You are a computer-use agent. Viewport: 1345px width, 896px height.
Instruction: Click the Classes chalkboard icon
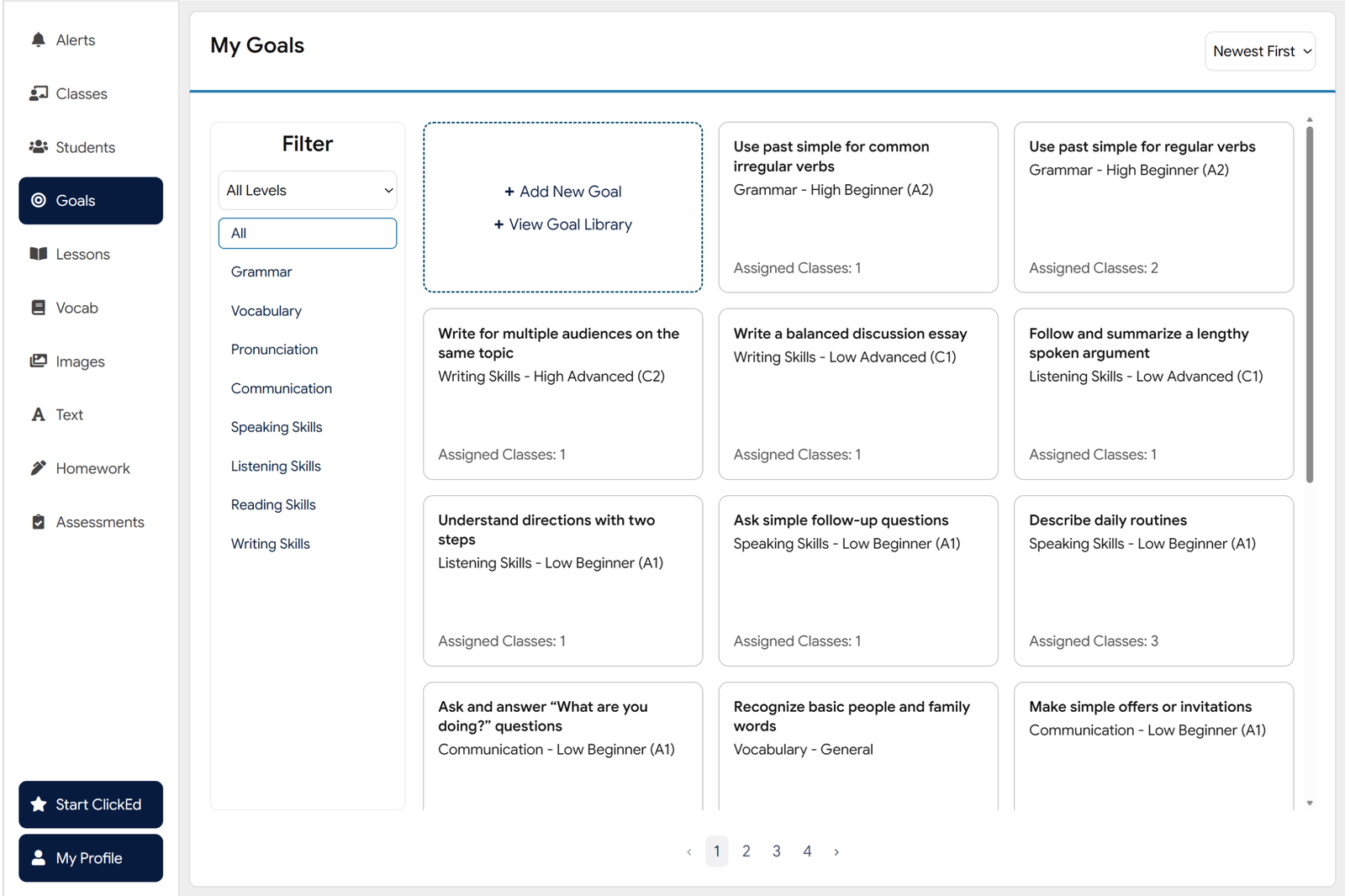pos(38,93)
